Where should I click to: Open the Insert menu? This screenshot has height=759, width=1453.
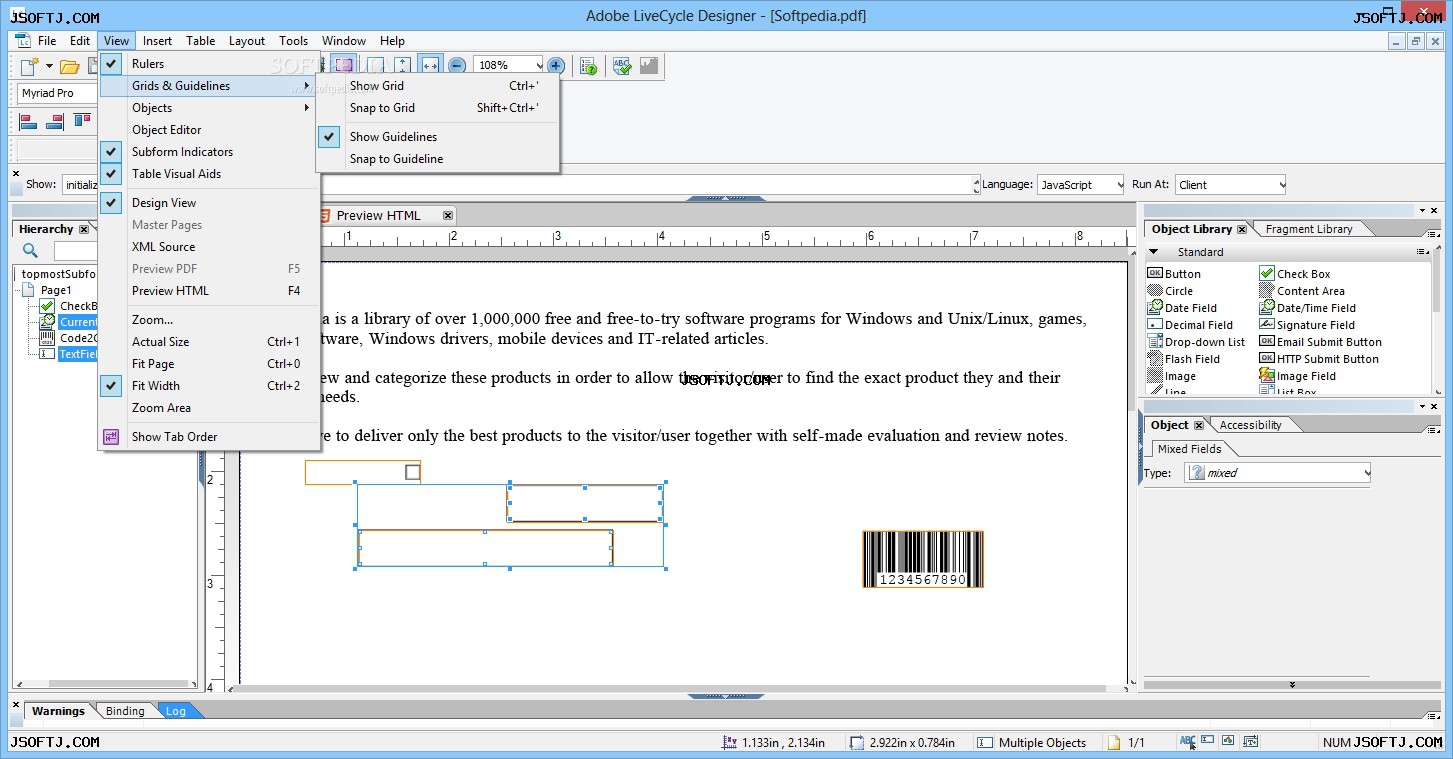pos(157,41)
